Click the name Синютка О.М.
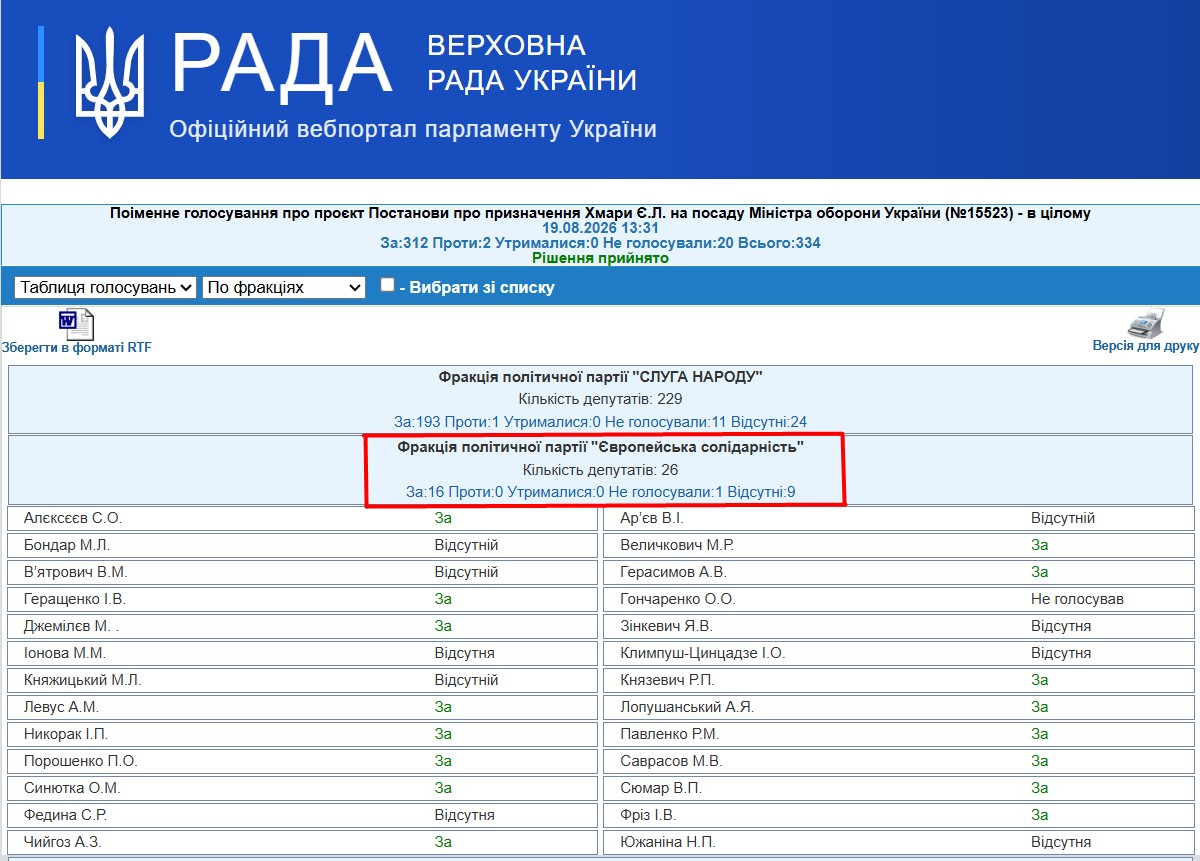 (72, 788)
